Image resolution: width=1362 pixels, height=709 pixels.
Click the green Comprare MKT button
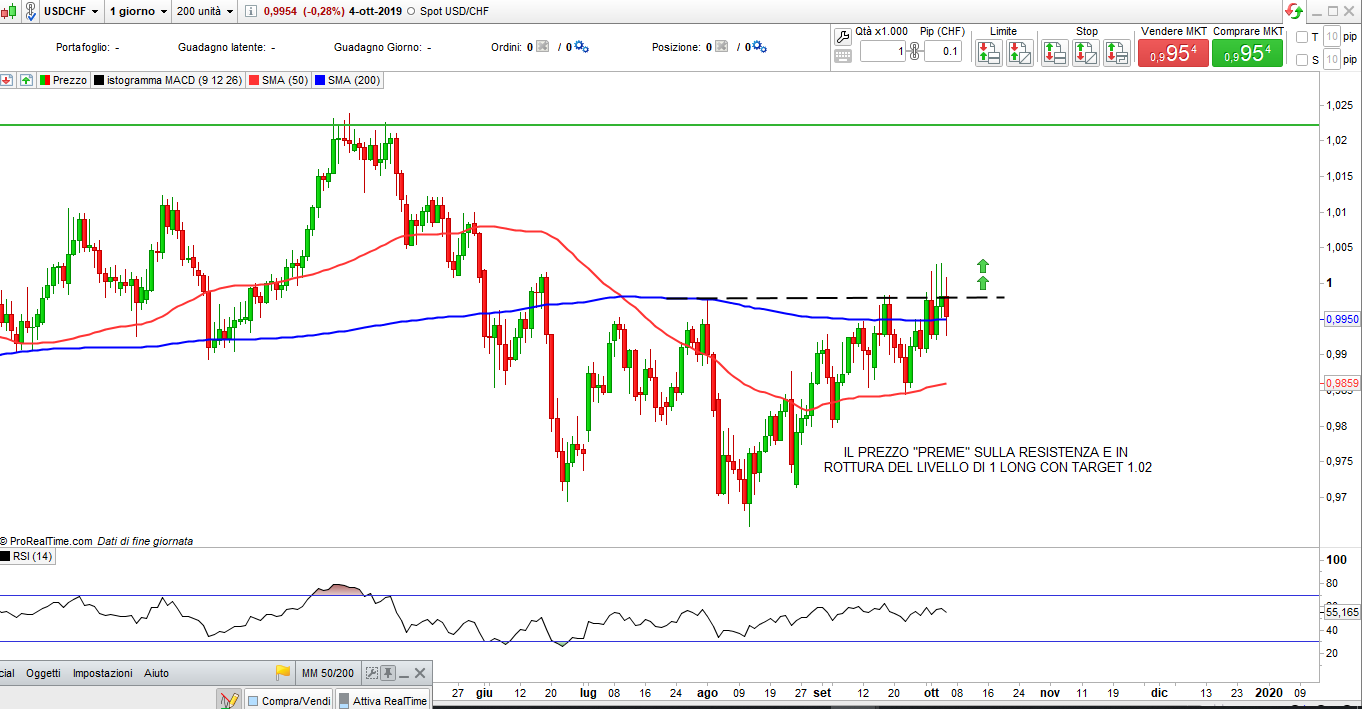[1247, 54]
